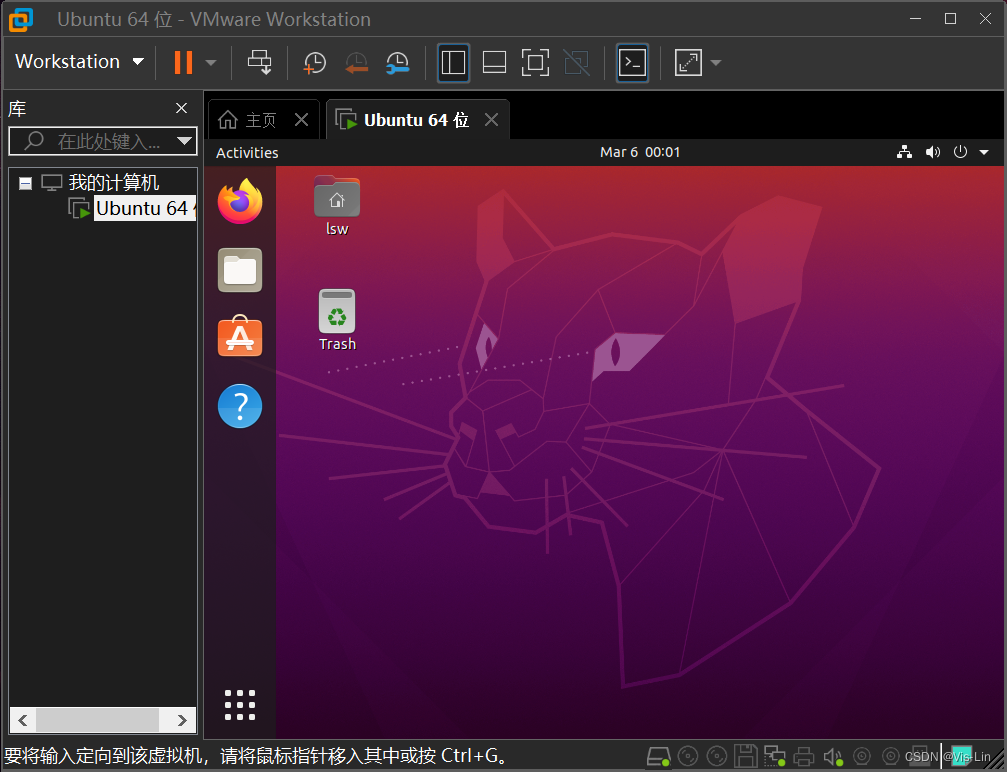This screenshot has width=1007, height=772.
Task: Click the printer status bar icon
Action: pyautogui.click(x=803, y=757)
